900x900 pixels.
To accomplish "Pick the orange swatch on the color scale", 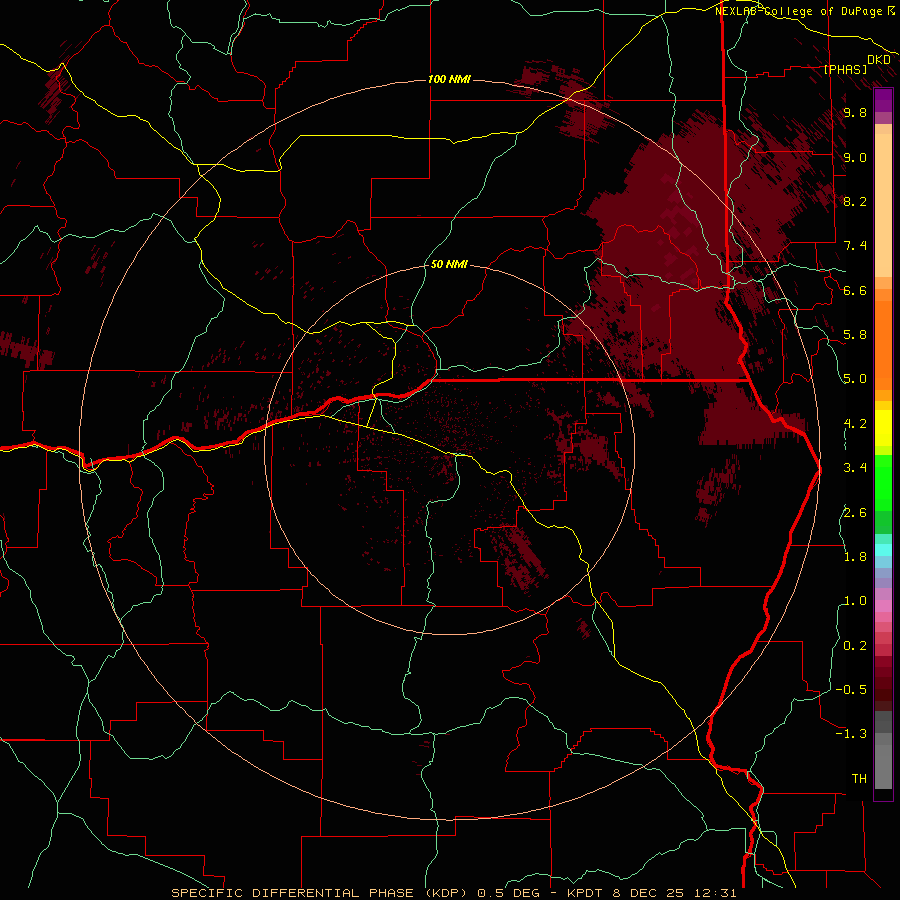I will [x=883, y=344].
